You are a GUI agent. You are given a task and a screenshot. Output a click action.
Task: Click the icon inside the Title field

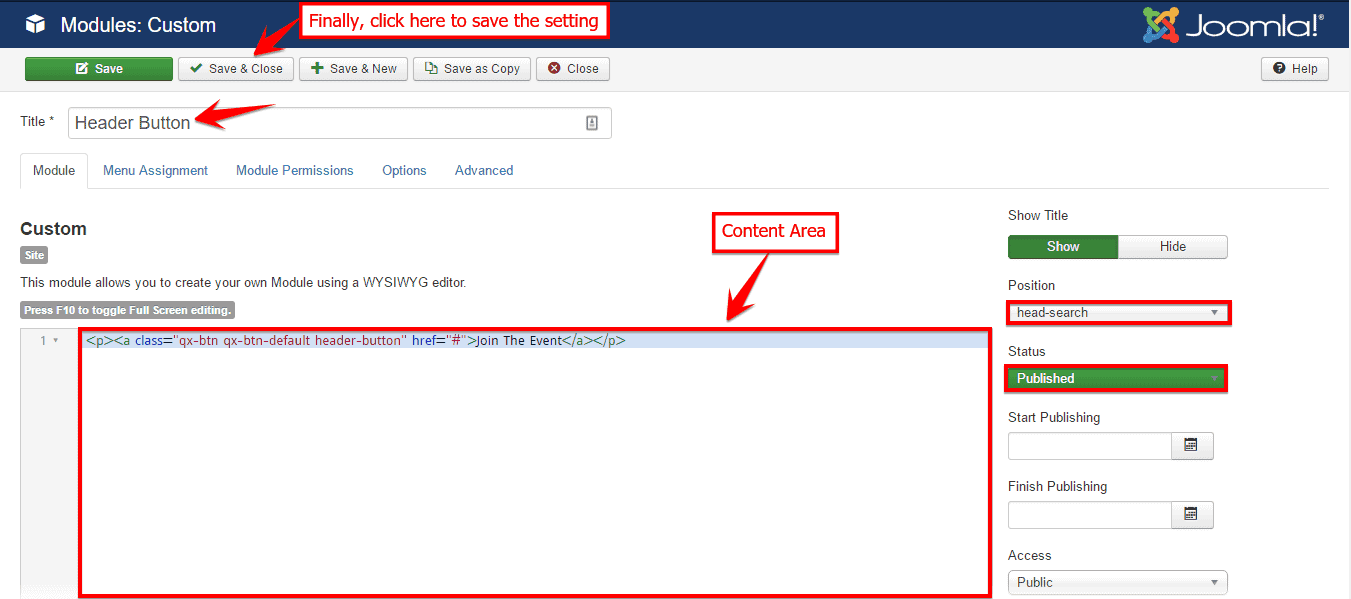591,123
